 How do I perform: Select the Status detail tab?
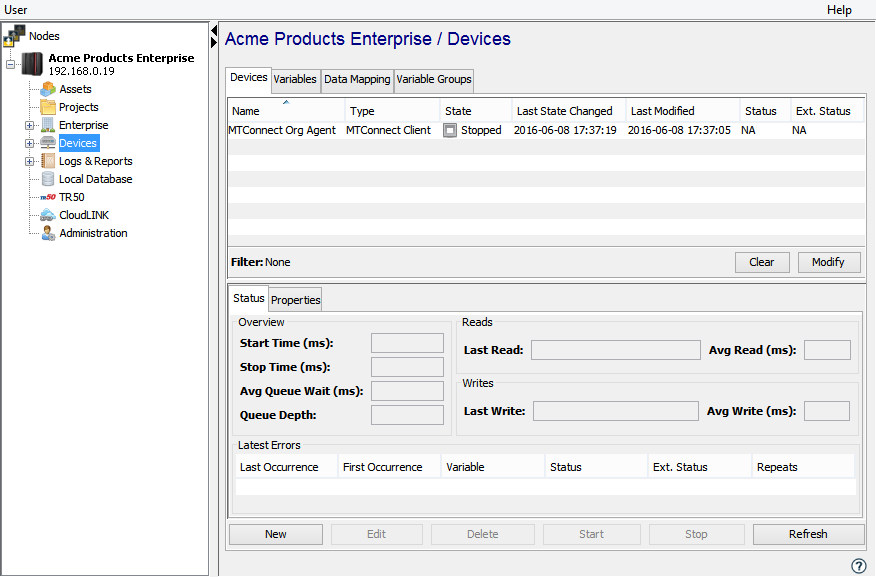[249, 298]
